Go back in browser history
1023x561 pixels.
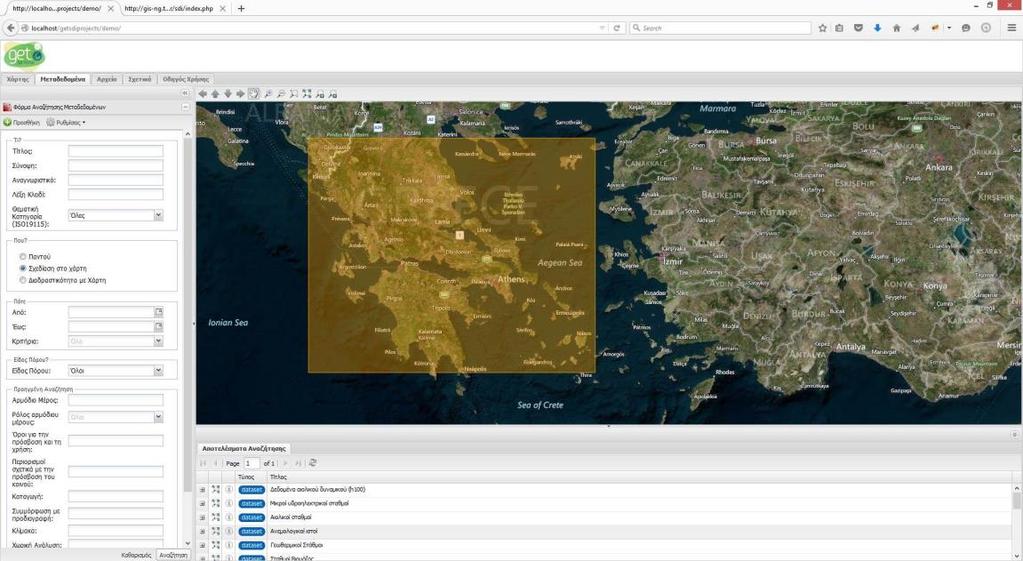click(11, 28)
